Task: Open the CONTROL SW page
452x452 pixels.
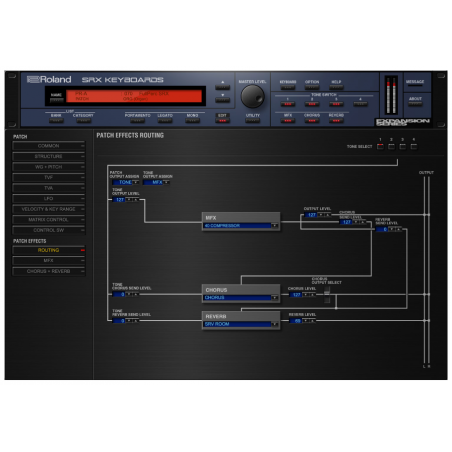Action: point(49,230)
